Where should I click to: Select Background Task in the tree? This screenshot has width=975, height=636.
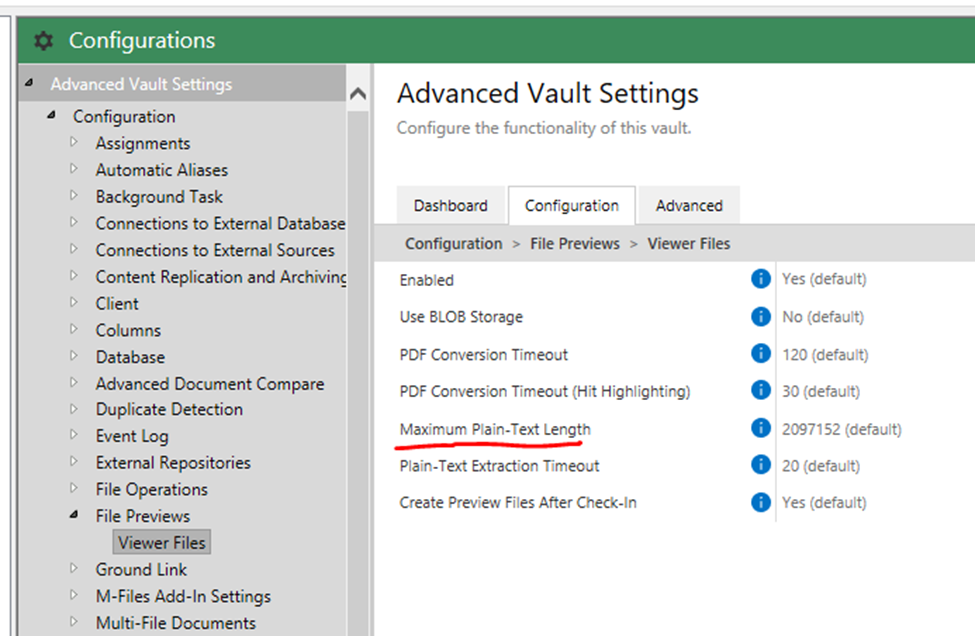point(159,196)
